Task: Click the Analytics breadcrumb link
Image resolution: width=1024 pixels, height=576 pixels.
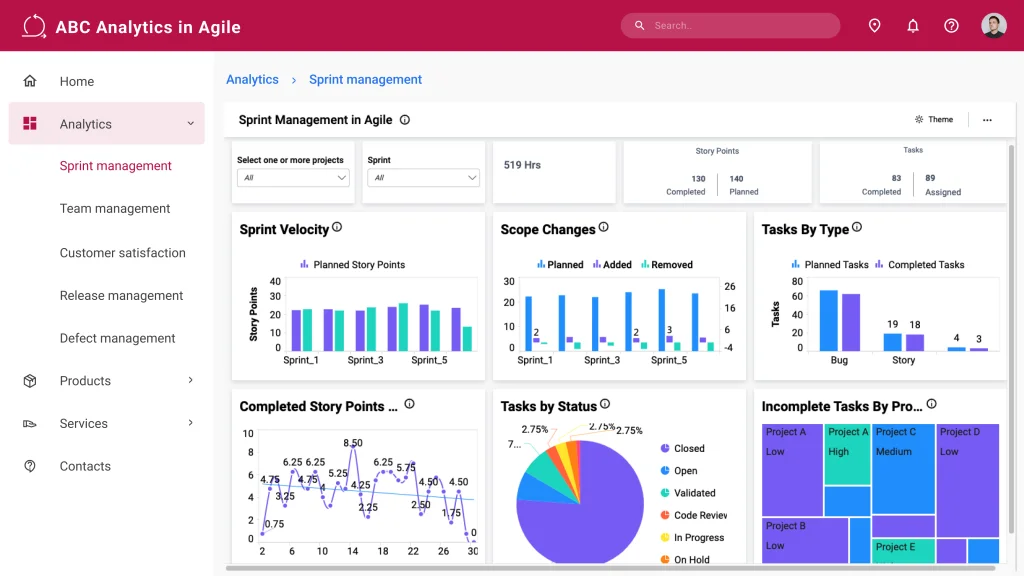Action: tap(252, 79)
